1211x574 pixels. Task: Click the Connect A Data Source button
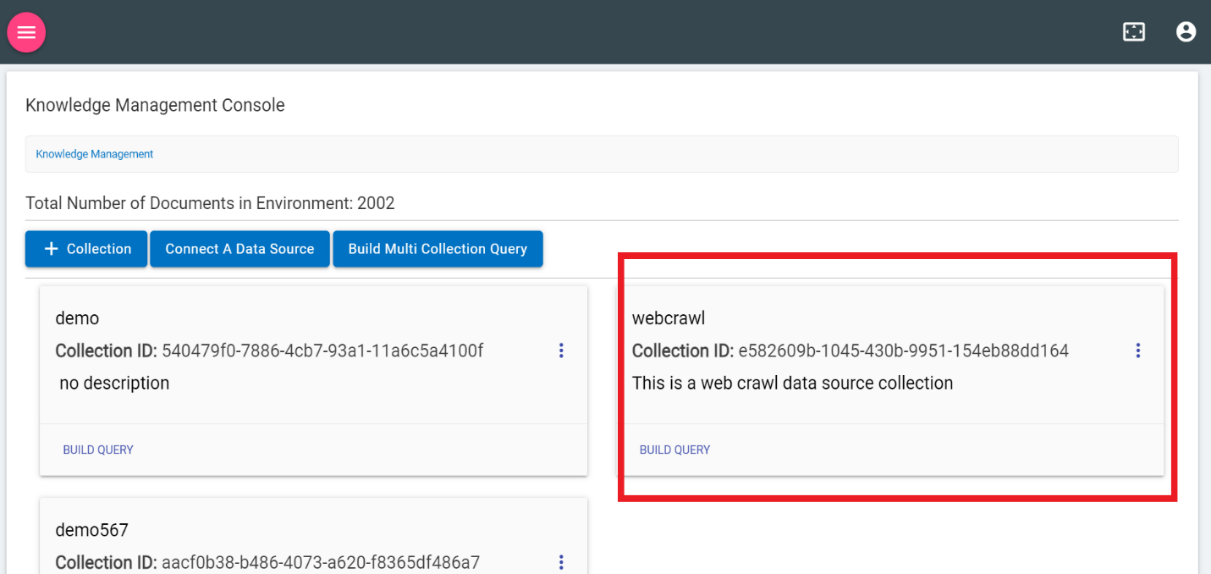coord(240,249)
